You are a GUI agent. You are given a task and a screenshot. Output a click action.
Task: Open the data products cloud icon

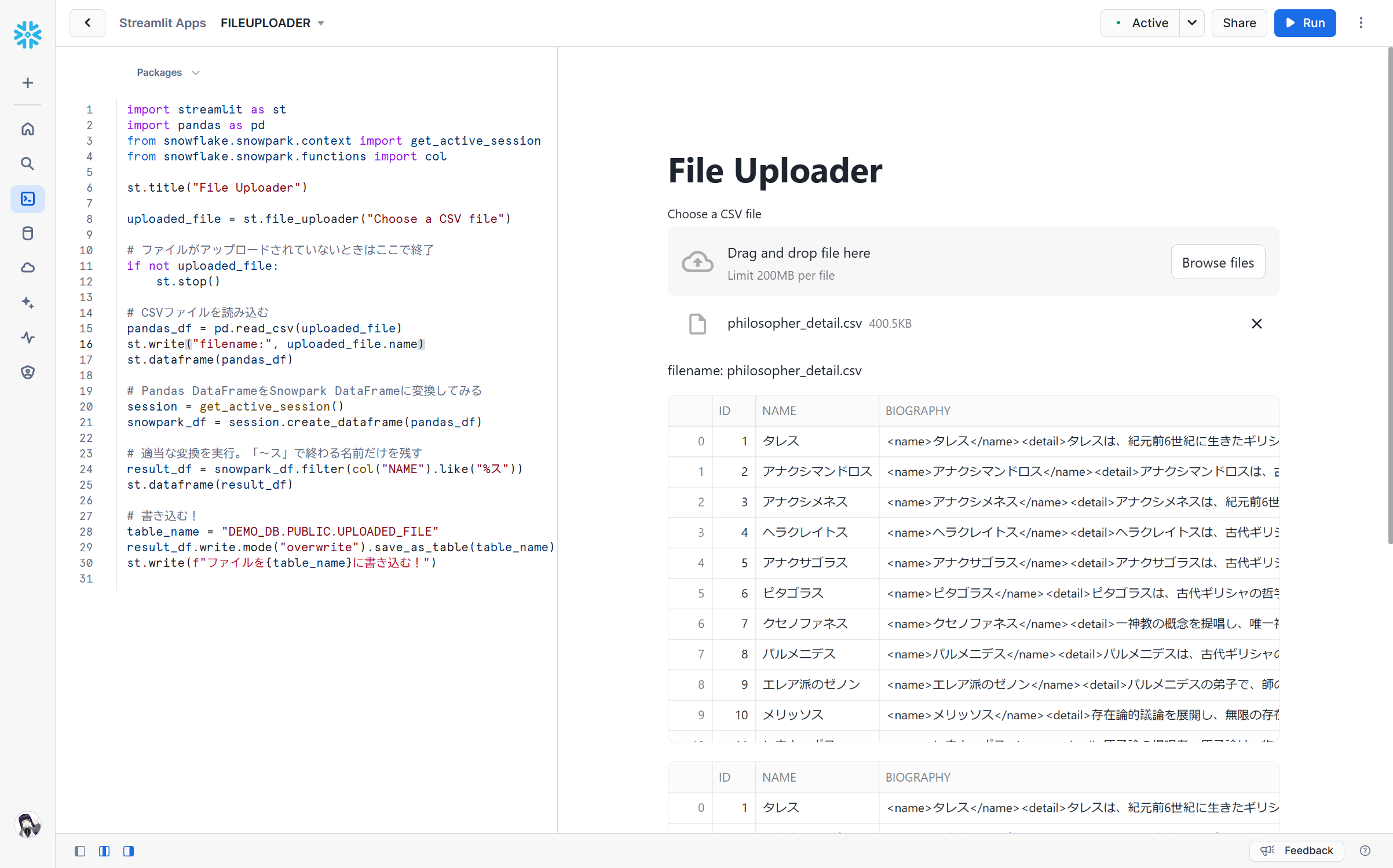(27, 268)
